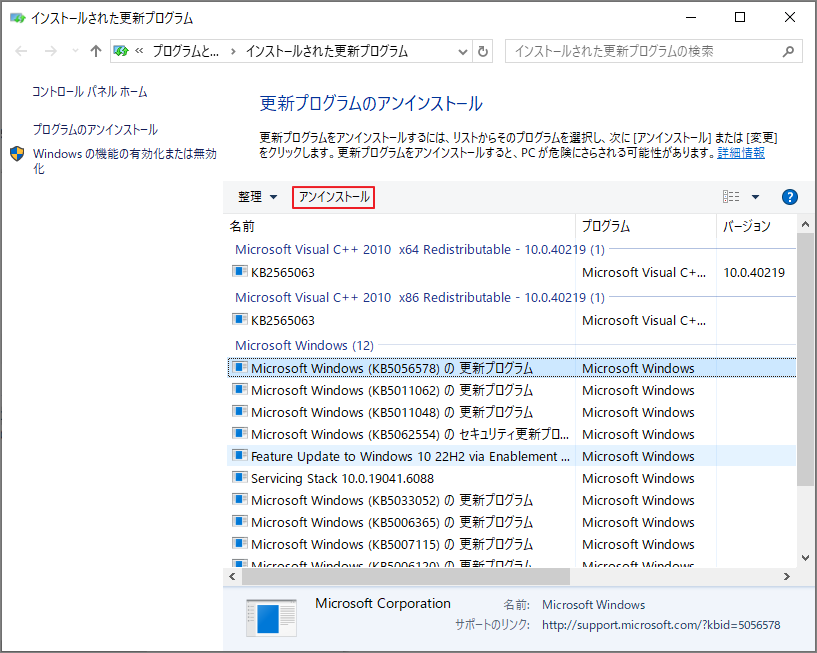Click the search magnifier icon
Image resolution: width=817 pixels, height=653 pixels.
789,51
